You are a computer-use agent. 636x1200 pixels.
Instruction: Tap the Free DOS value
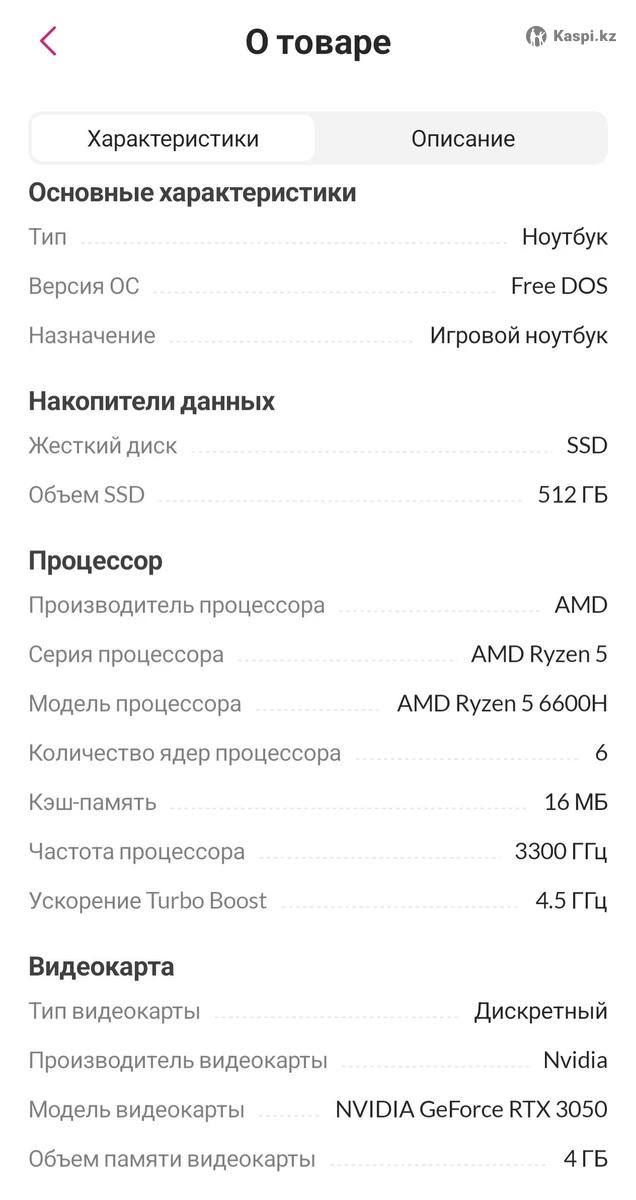pyautogui.click(x=559, y=286)
